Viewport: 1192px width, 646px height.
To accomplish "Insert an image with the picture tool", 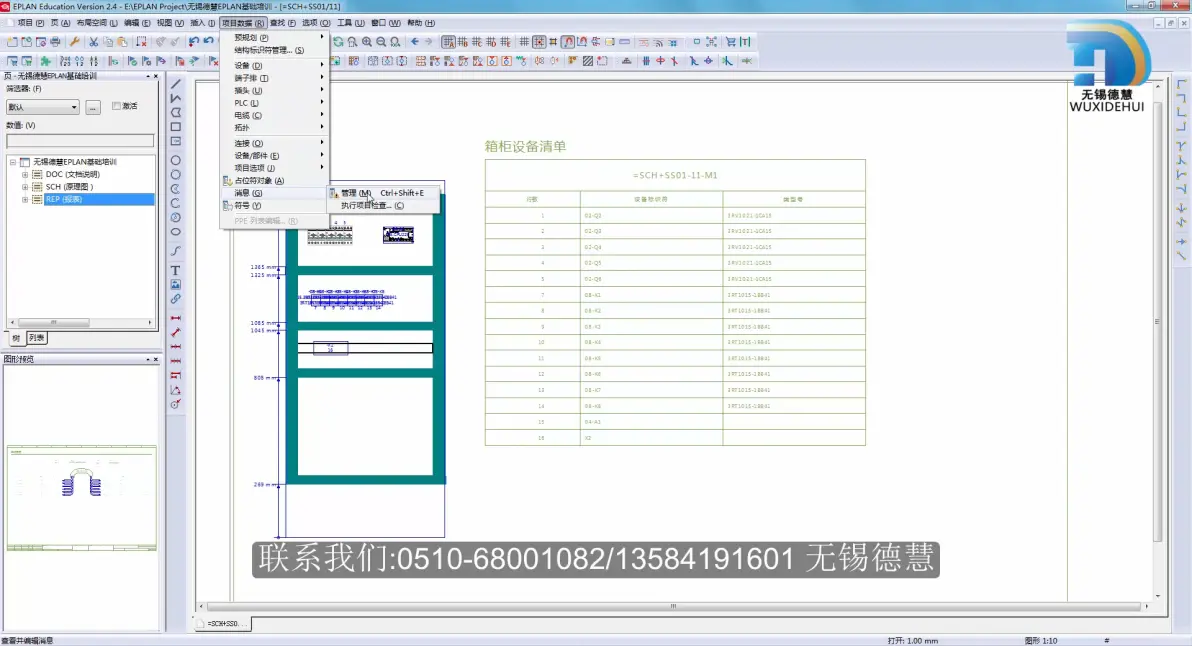I will [176, 284].
